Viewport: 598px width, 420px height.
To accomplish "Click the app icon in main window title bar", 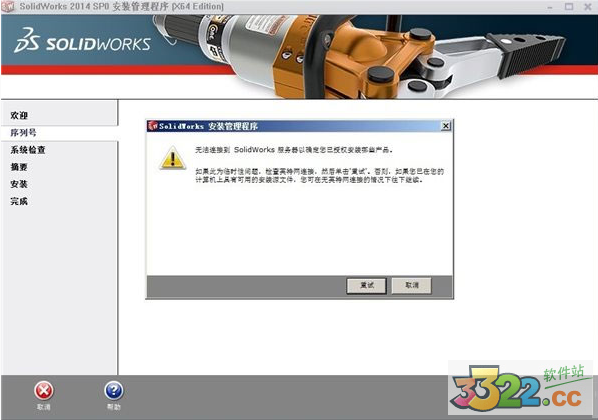I will [x=8, y=6].
